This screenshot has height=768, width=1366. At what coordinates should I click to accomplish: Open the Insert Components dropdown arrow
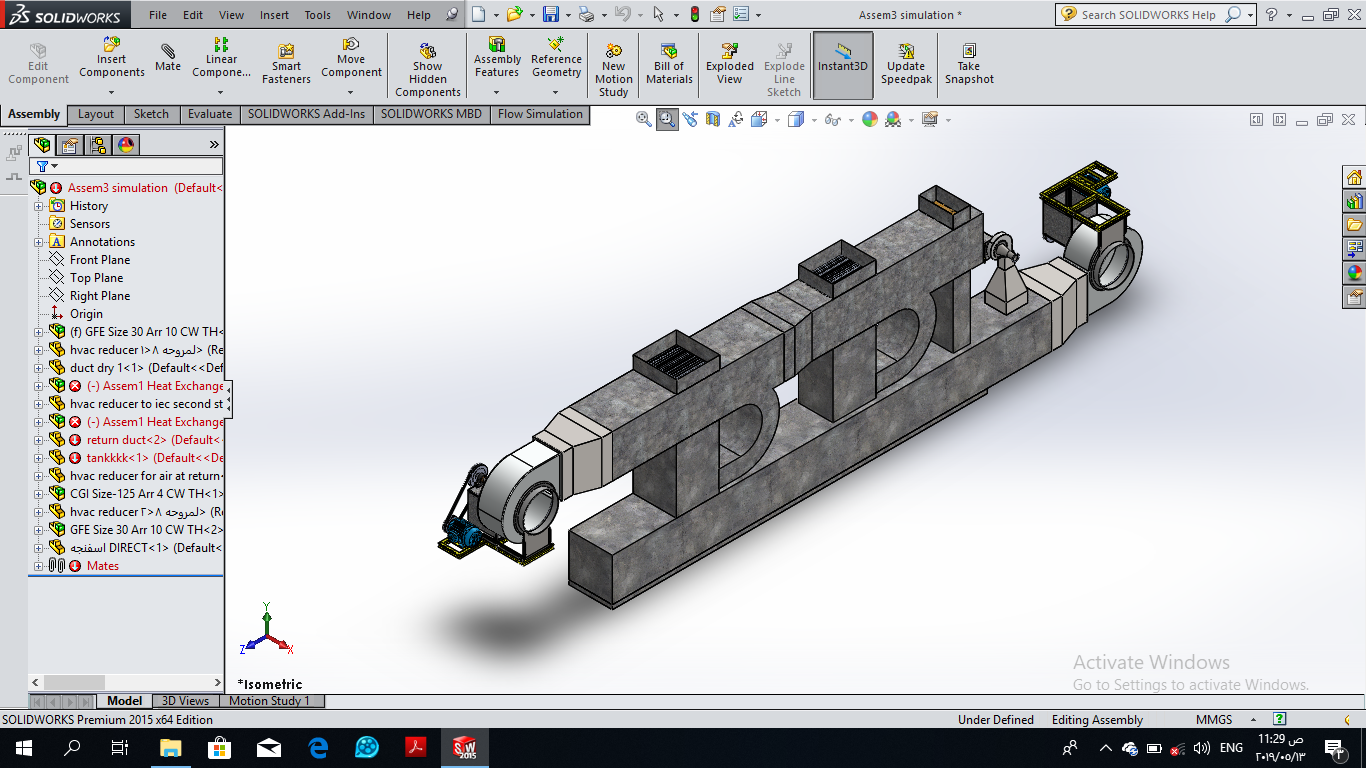[111, 92]
